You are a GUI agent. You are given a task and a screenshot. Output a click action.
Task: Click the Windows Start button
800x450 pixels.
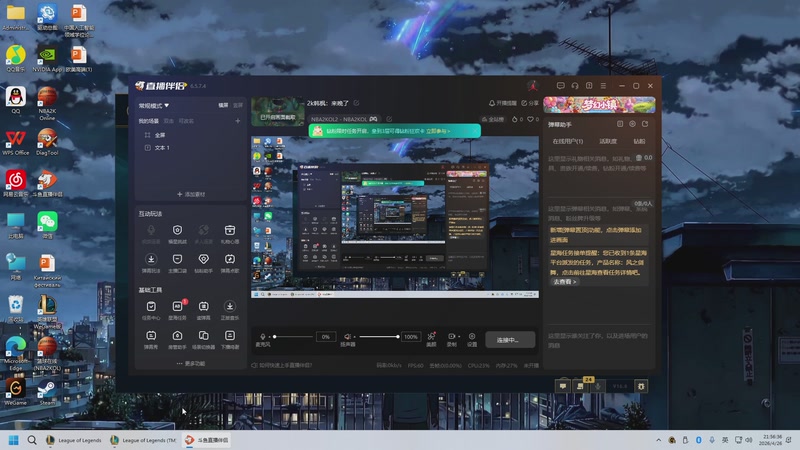click(14, 440)
